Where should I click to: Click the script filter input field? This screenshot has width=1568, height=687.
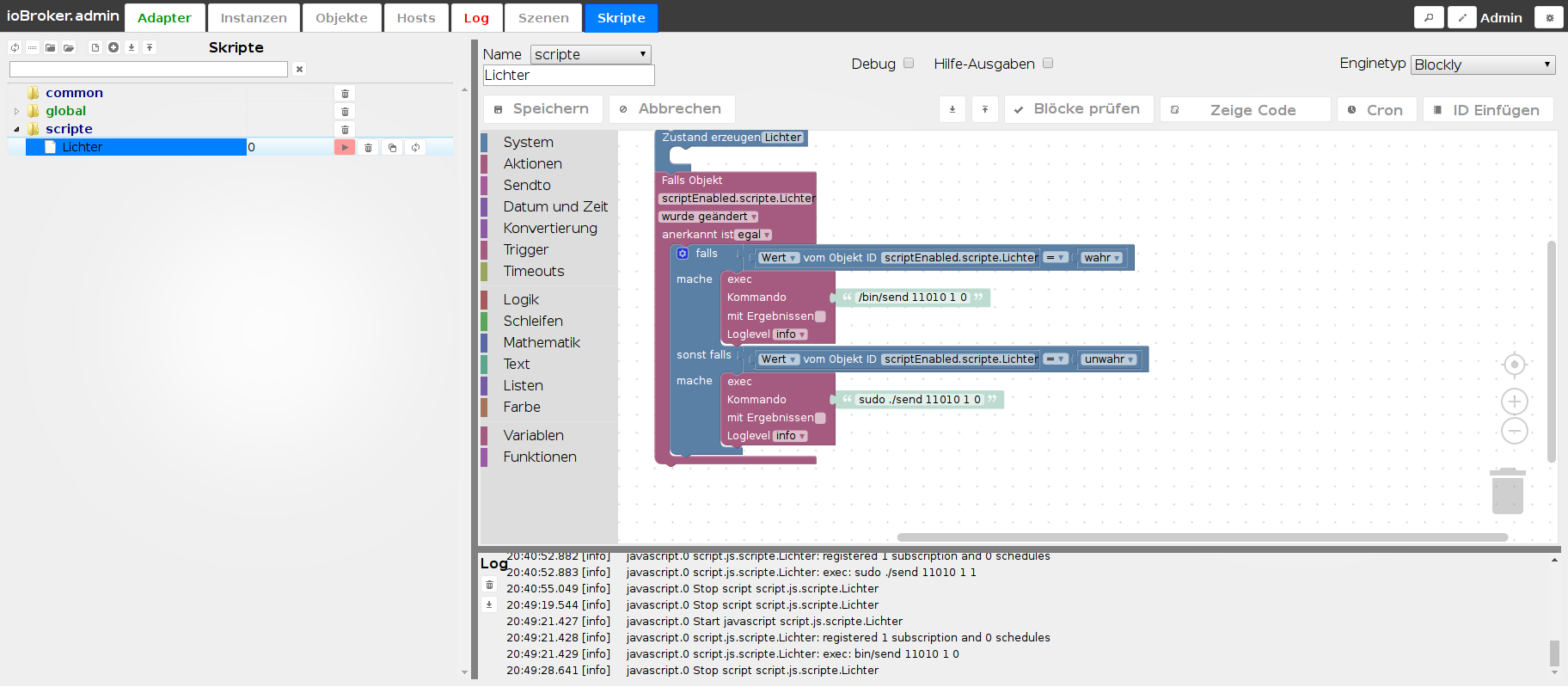click(149, 69)
